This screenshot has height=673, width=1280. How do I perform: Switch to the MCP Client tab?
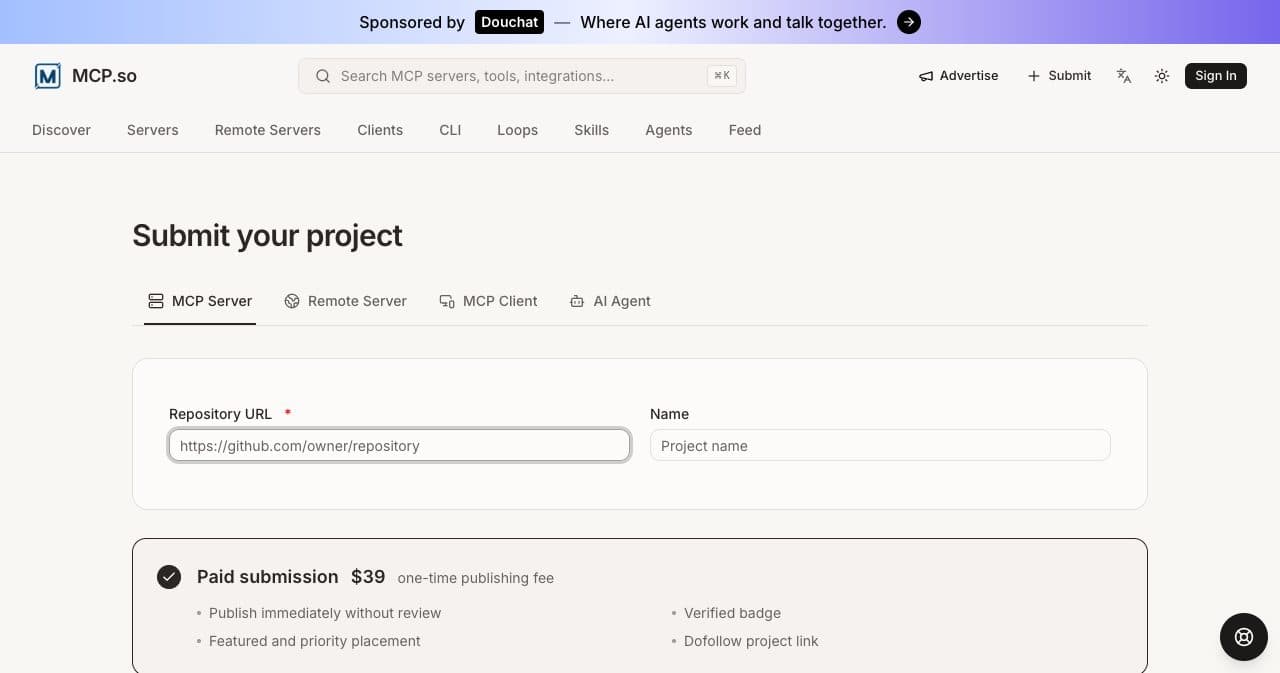click(x=489, y=301)
